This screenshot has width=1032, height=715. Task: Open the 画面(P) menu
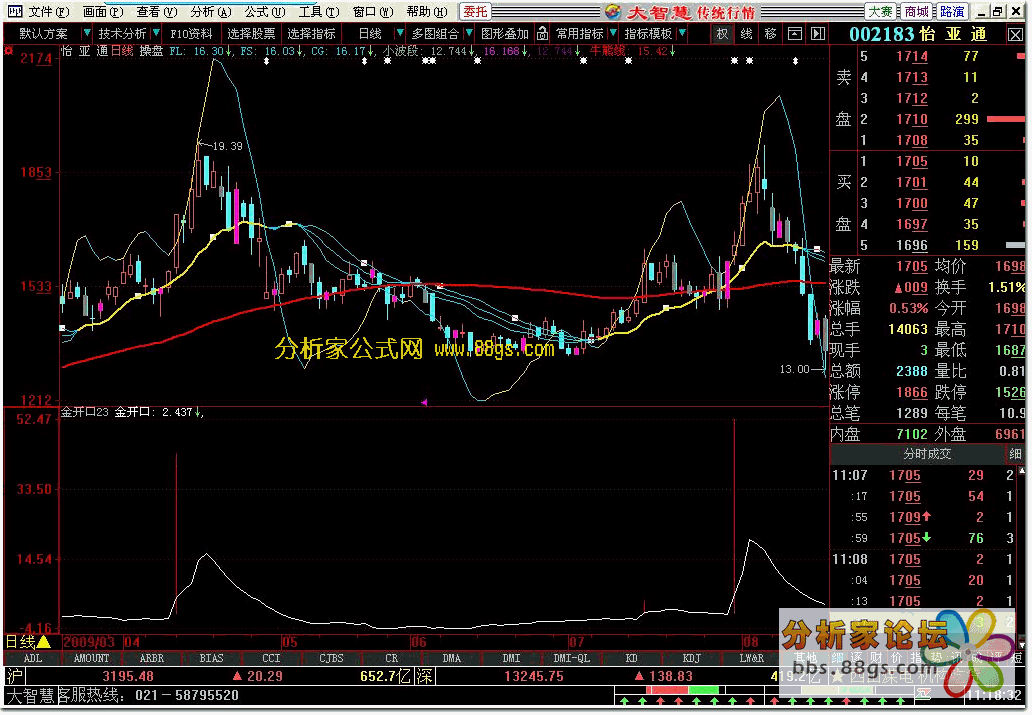click(x=103, y=12)
